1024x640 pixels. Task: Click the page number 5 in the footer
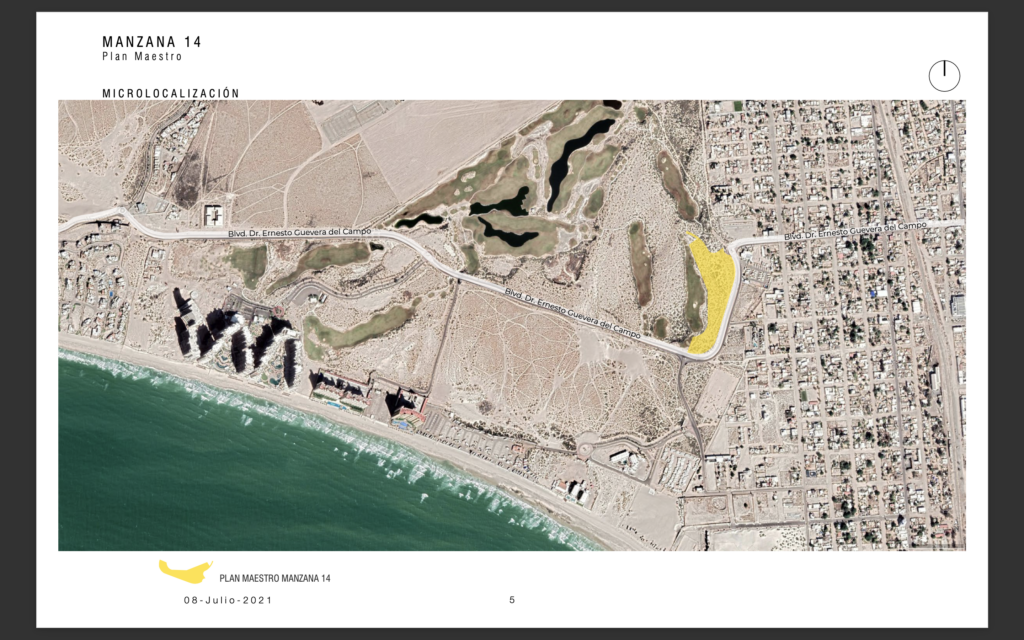point(512,600)
